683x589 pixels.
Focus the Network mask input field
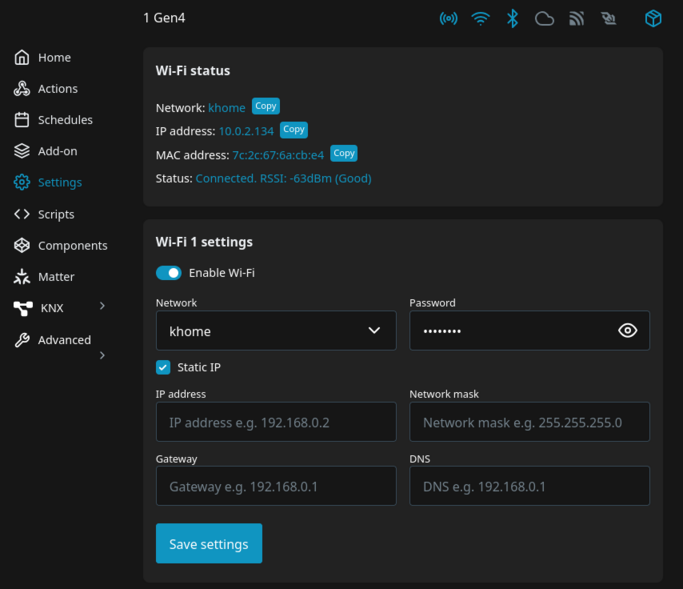[529, 422]
